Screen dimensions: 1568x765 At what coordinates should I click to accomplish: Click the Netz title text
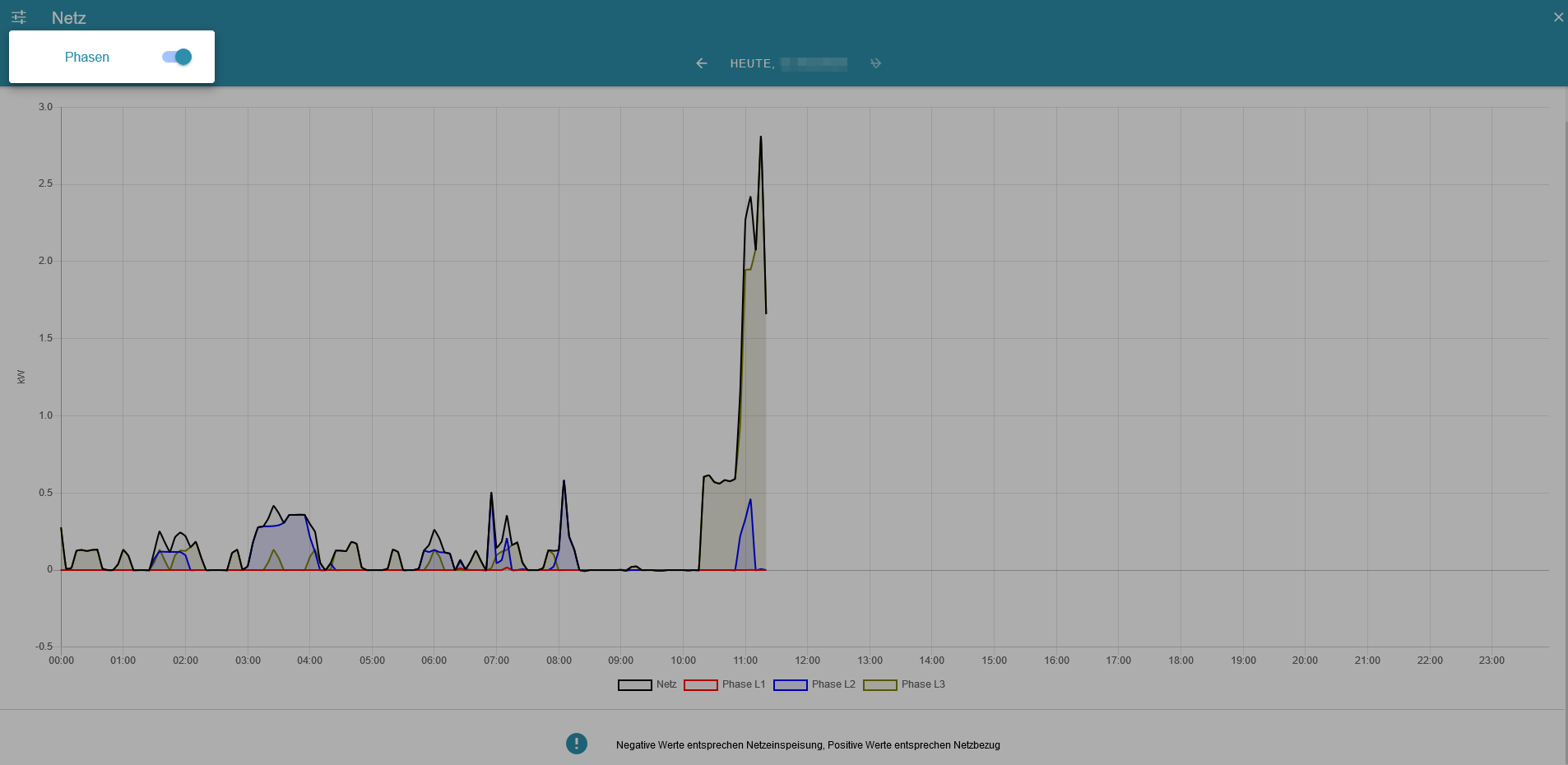pyautogui.click(x=69, y=18)
